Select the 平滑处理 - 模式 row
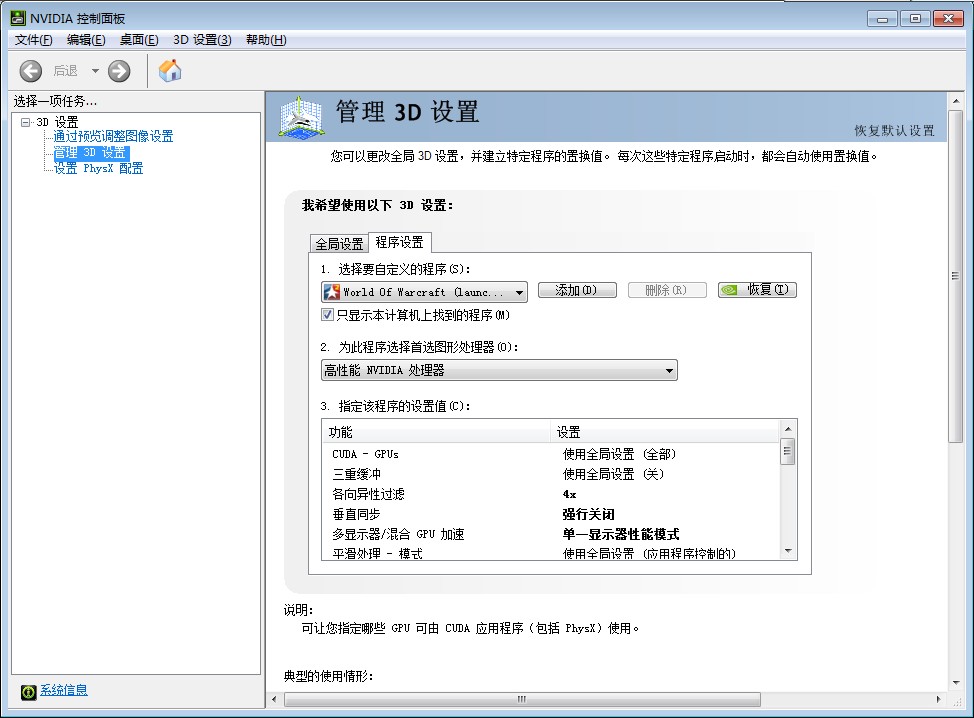The width and height of the screenshot is (974, 718). [550, 552]
